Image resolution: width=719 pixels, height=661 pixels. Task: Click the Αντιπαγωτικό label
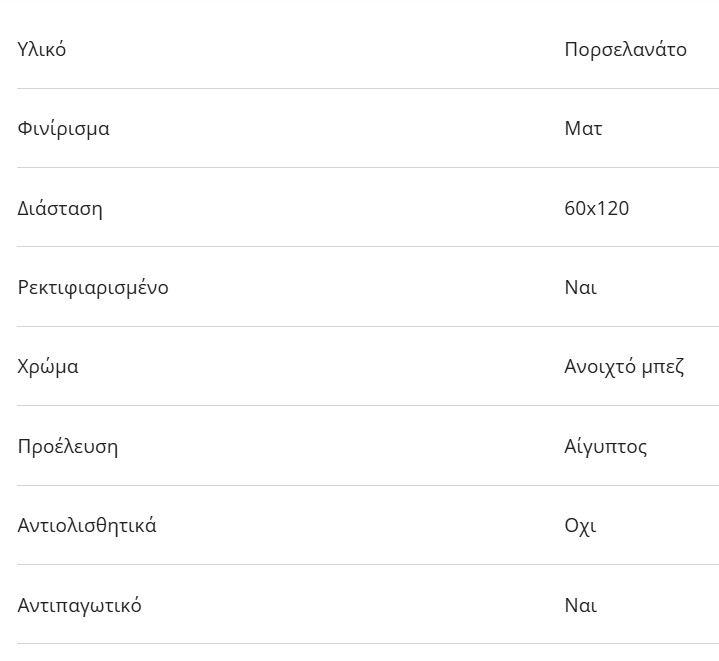(x=79, y=605)
